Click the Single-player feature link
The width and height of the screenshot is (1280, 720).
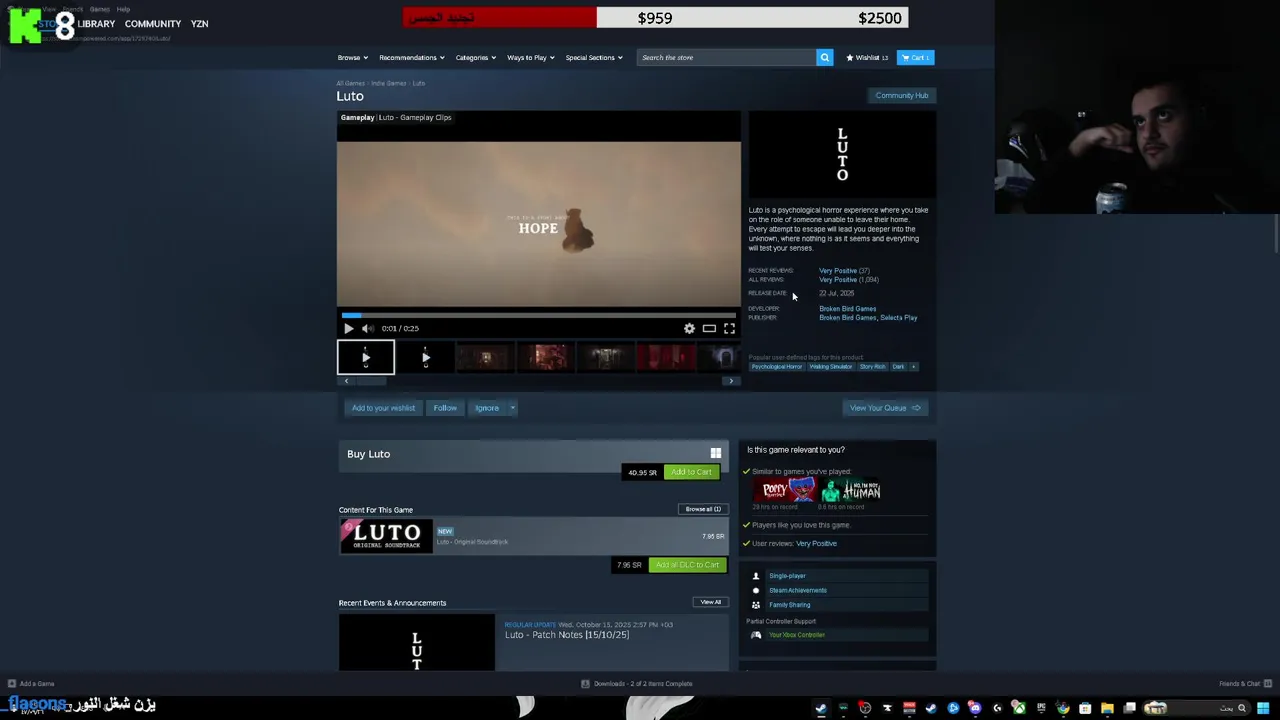click(787, 576)
